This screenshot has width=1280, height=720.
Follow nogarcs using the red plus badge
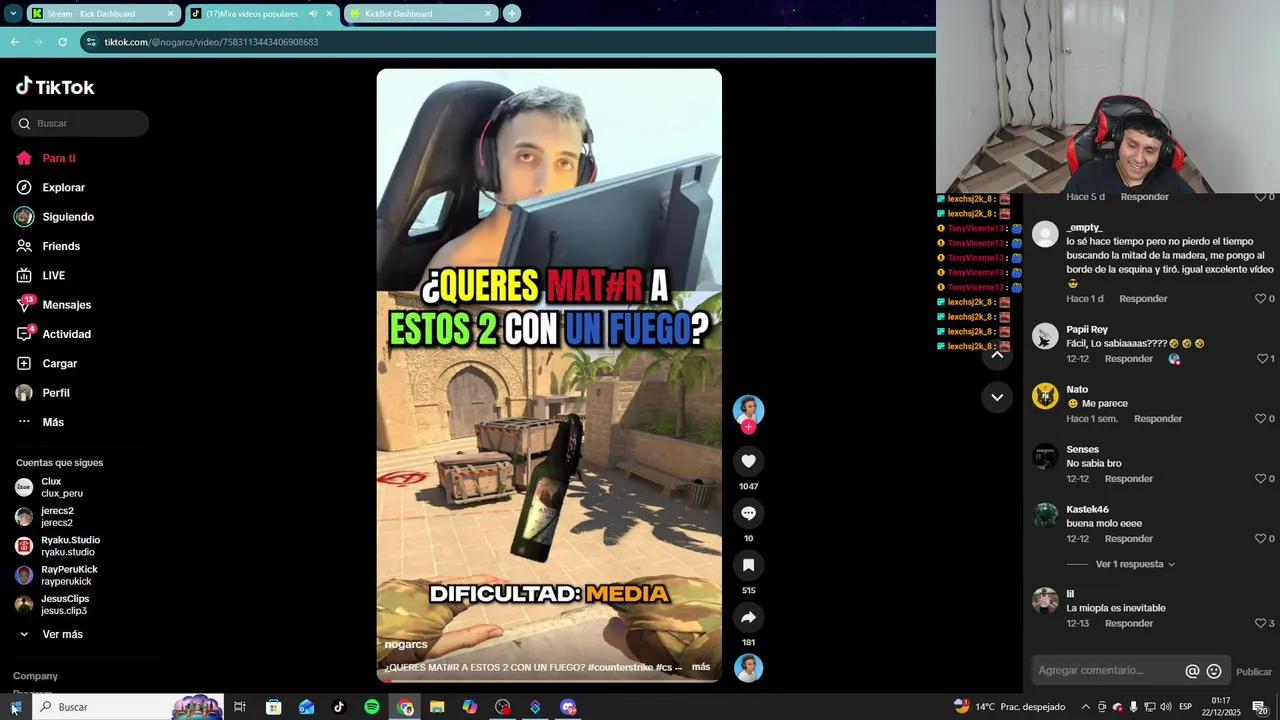pos(748,427)
